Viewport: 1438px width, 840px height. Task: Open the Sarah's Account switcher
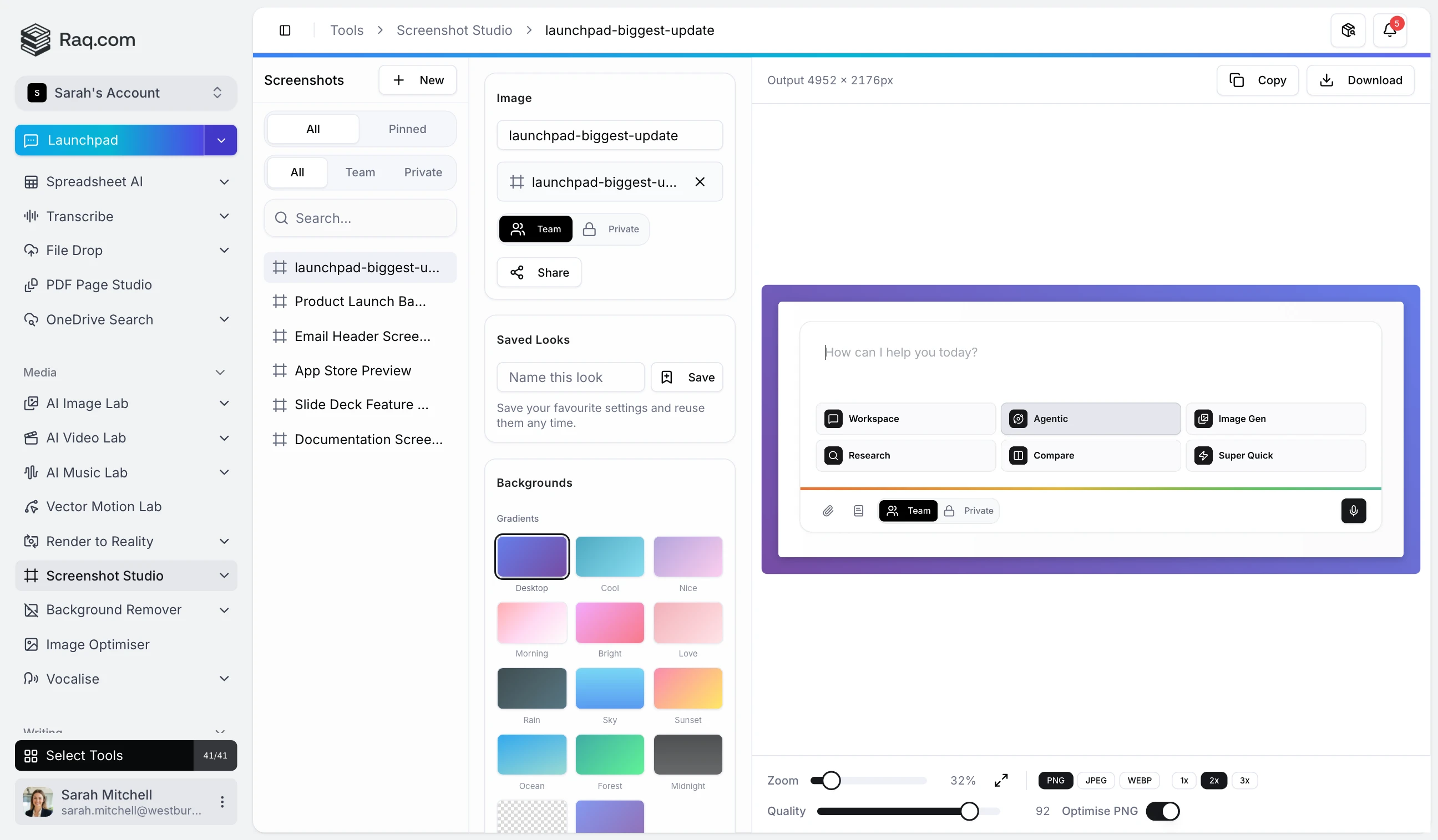(x=125, y=93)
